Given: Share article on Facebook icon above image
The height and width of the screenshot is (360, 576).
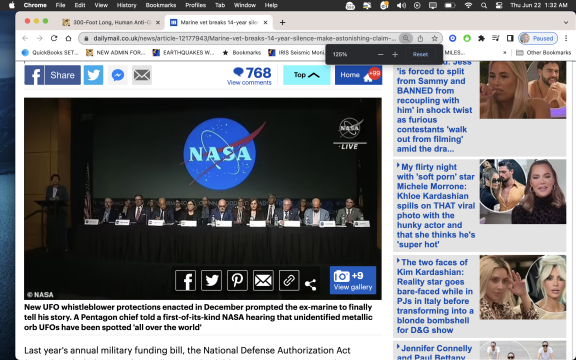Looking at the screenshot, I should [53, 75].
